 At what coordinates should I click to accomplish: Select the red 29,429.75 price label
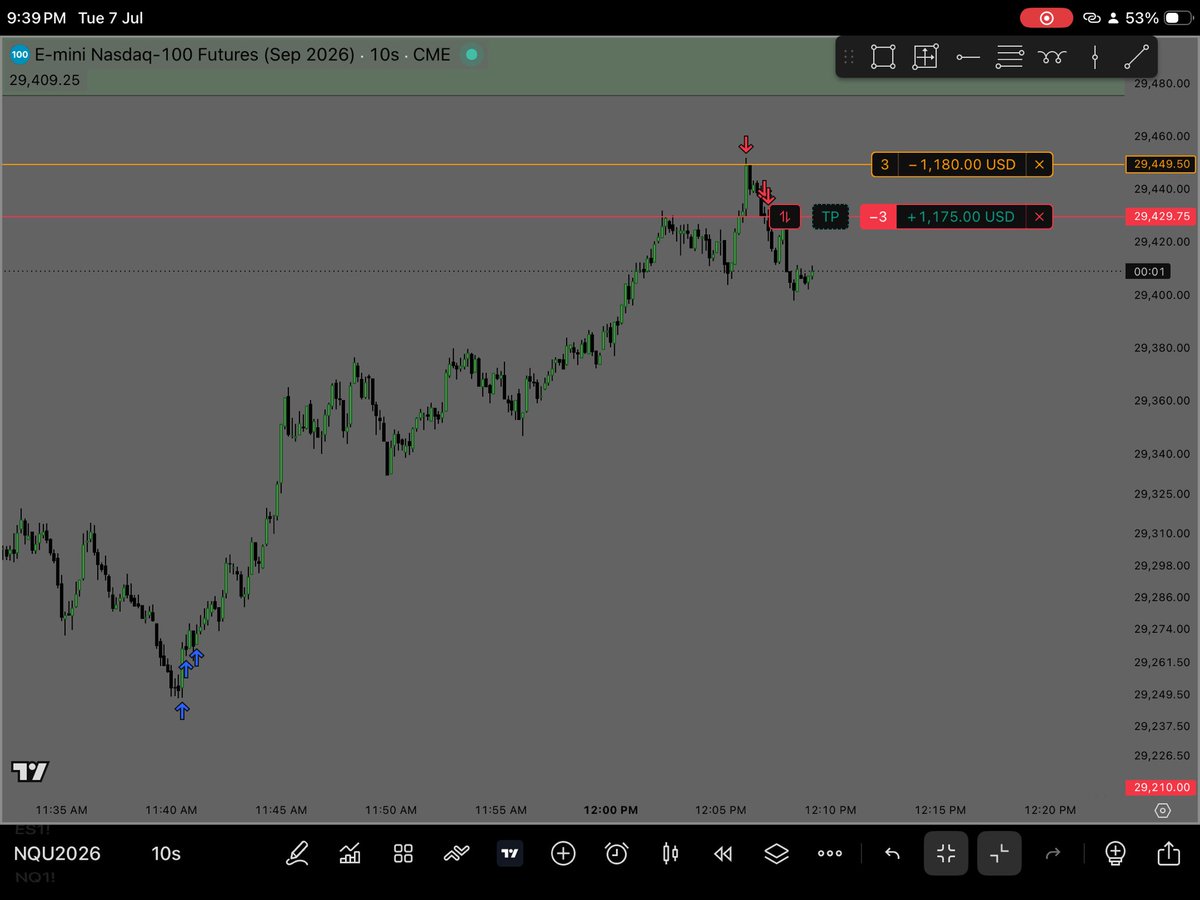tap(1159, 217)
